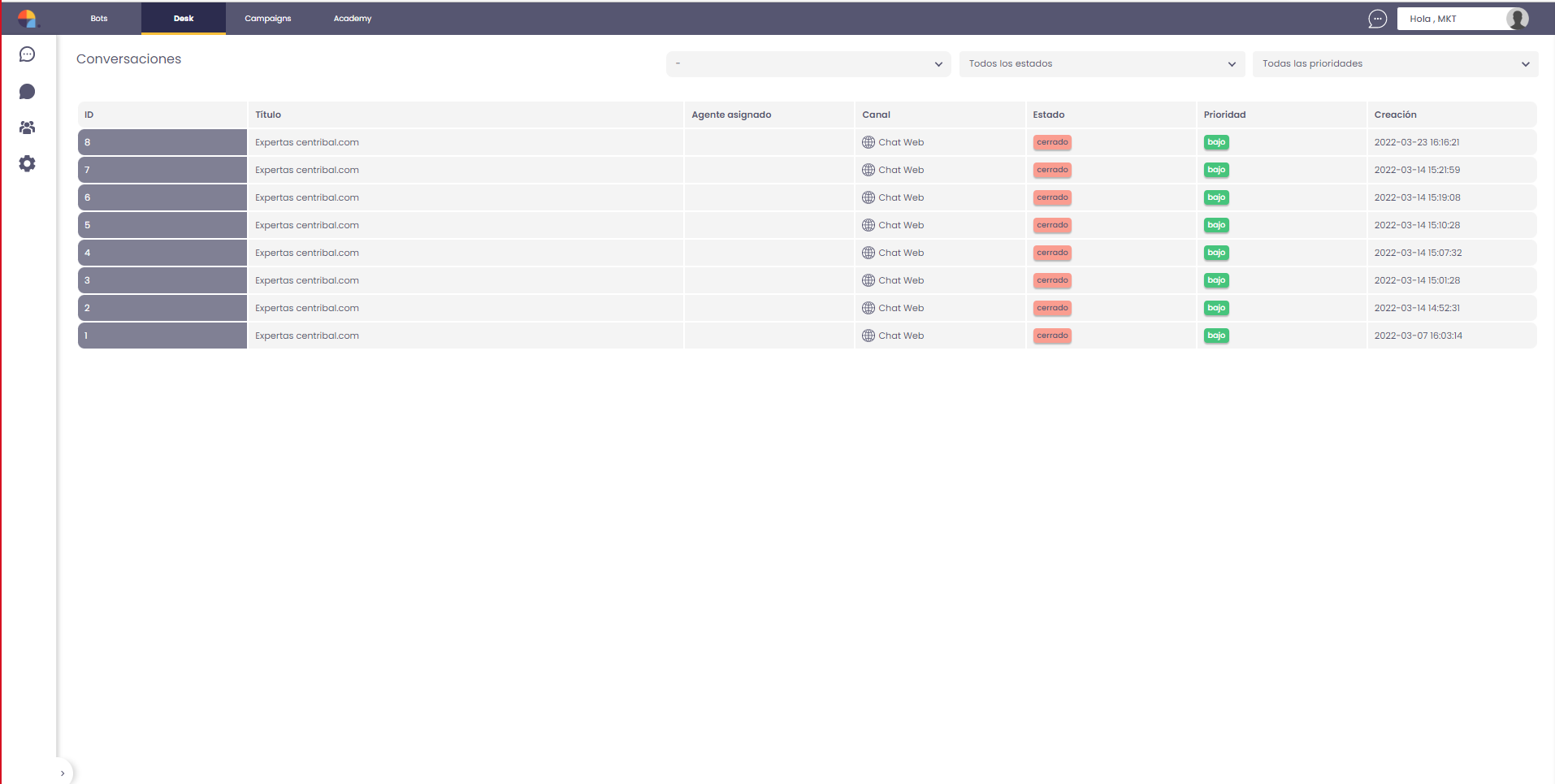Open the Todas las prioridades dropdown
Image resolution: width=1555 pixels, height=784 pixels.
pos(1395,64)
